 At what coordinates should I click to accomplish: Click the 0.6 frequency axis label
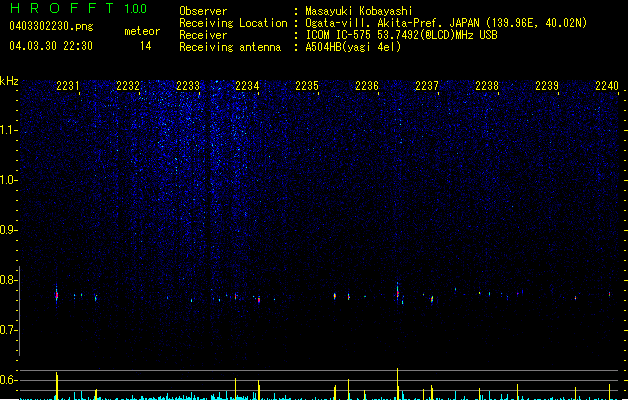pyautogui.click(x=9, y=380)
